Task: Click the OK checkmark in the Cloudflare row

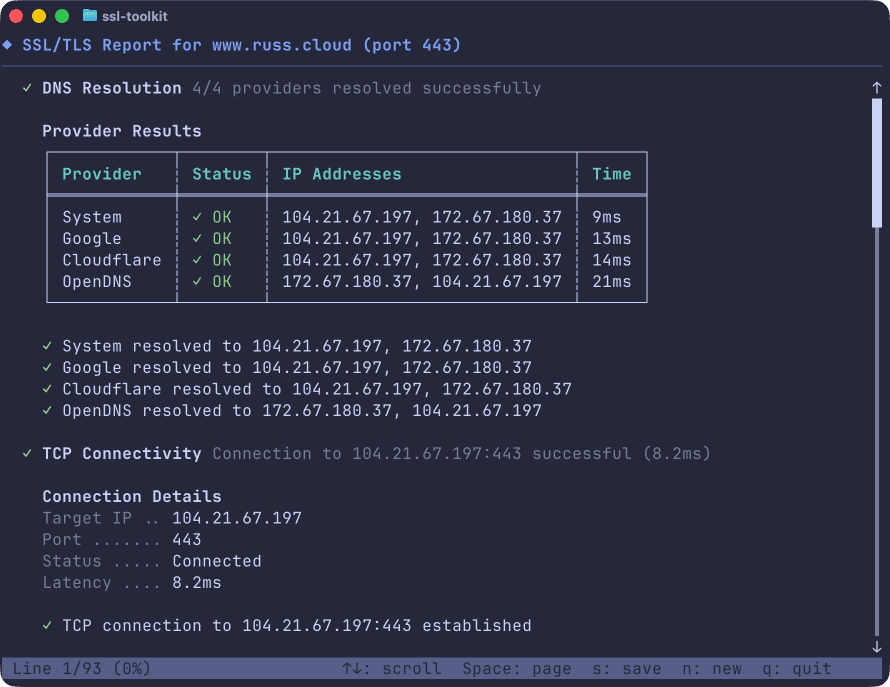Action: tap(197, 260)
